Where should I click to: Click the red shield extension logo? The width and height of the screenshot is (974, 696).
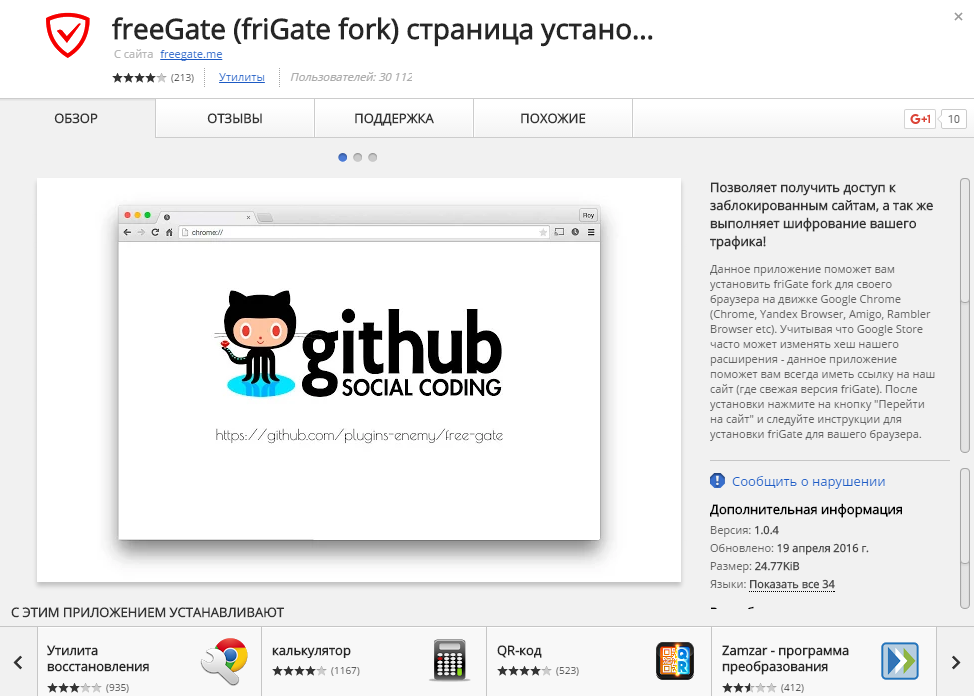[x=68, y=36]
